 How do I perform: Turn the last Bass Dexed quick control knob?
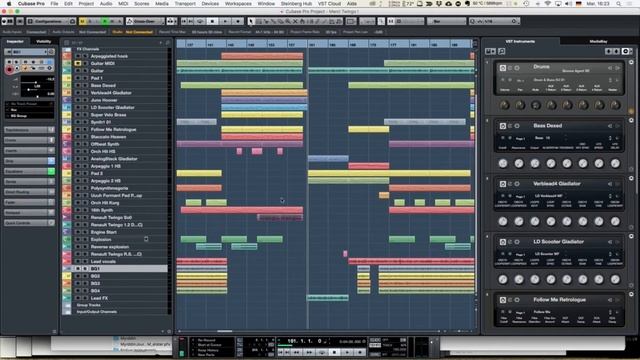point(615,163)
